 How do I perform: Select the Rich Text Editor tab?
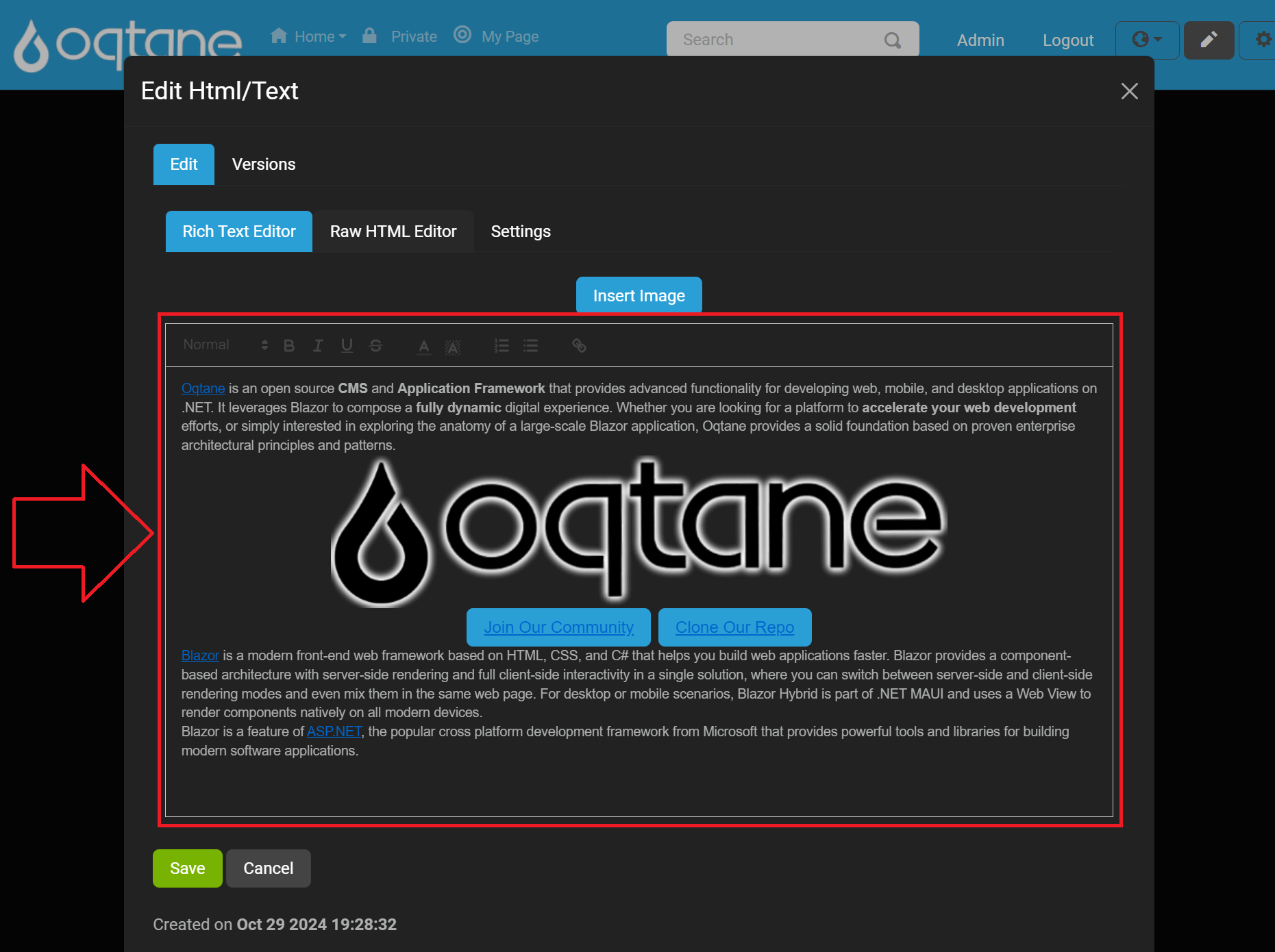click(239, 231)
